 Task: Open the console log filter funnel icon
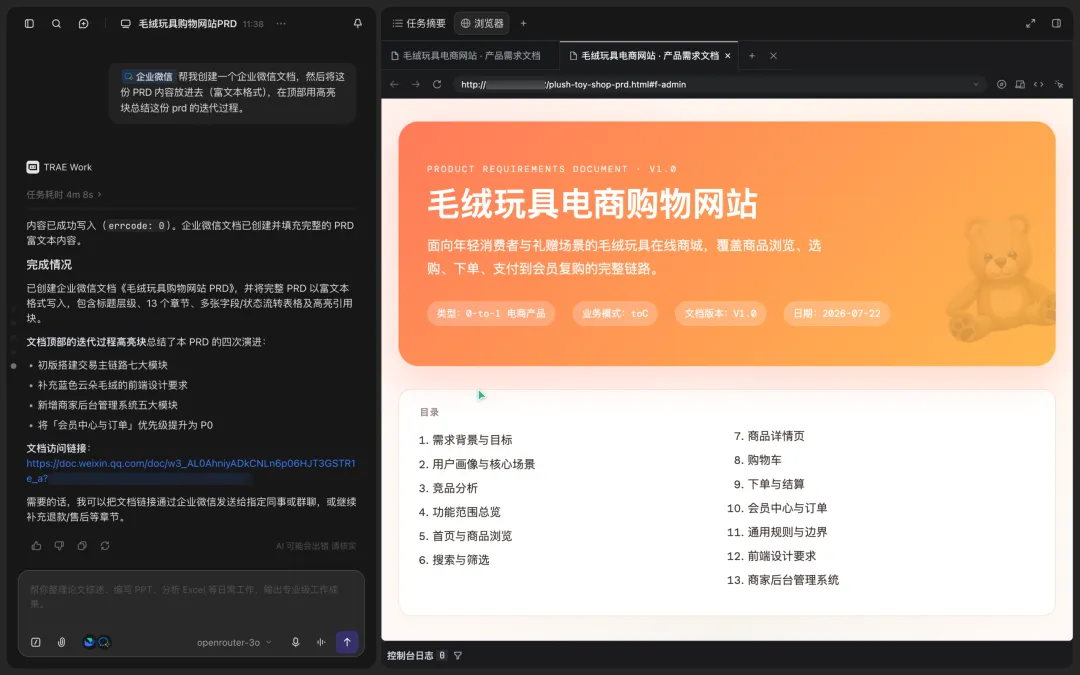(x=458, y=656)
